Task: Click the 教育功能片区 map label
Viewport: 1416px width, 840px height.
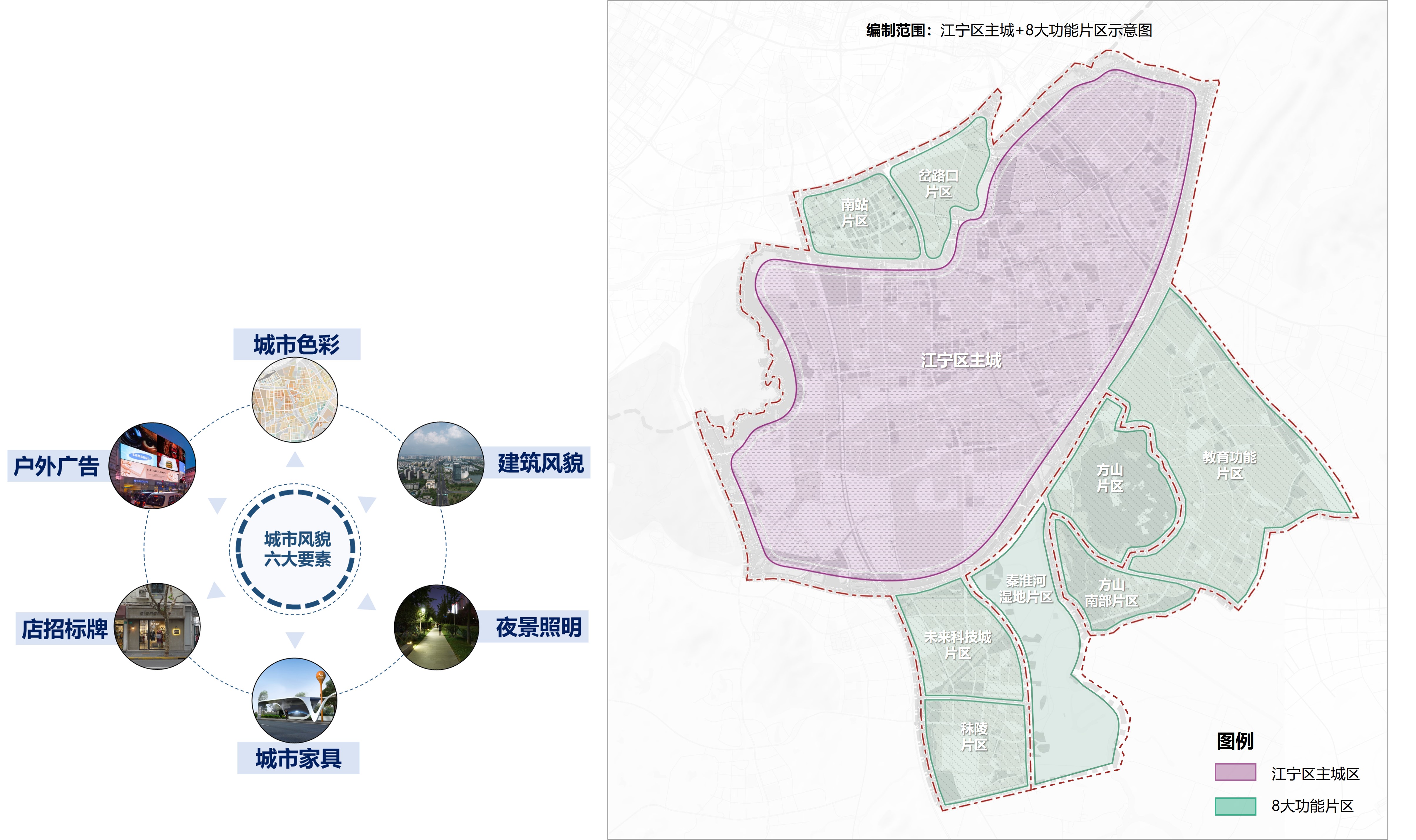Action: (1229, 465)
